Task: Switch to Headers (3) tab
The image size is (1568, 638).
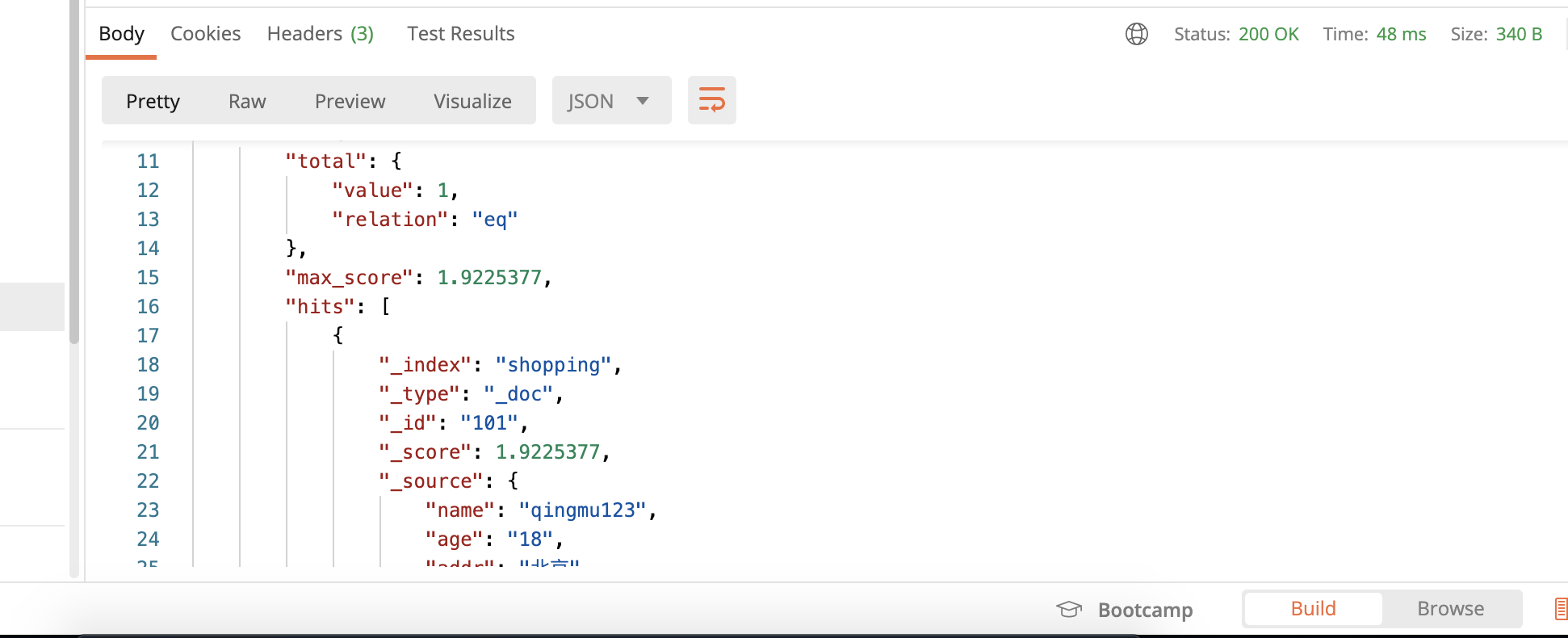Action: tap(320, 34)
